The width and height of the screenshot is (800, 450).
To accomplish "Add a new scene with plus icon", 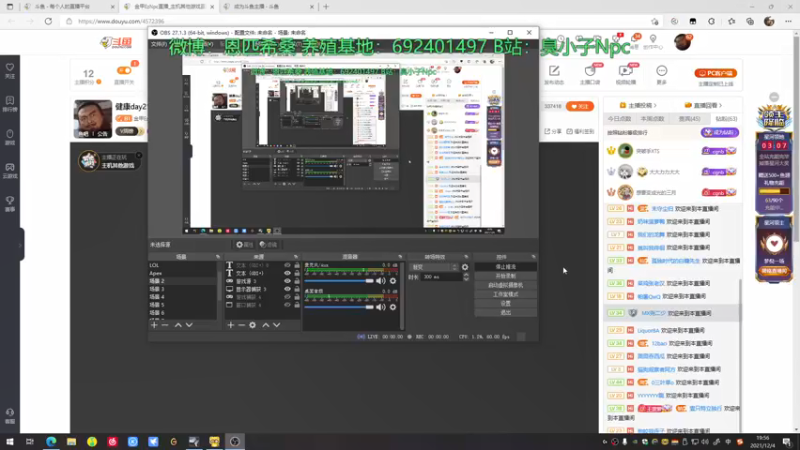I will (x=154, y=325).
